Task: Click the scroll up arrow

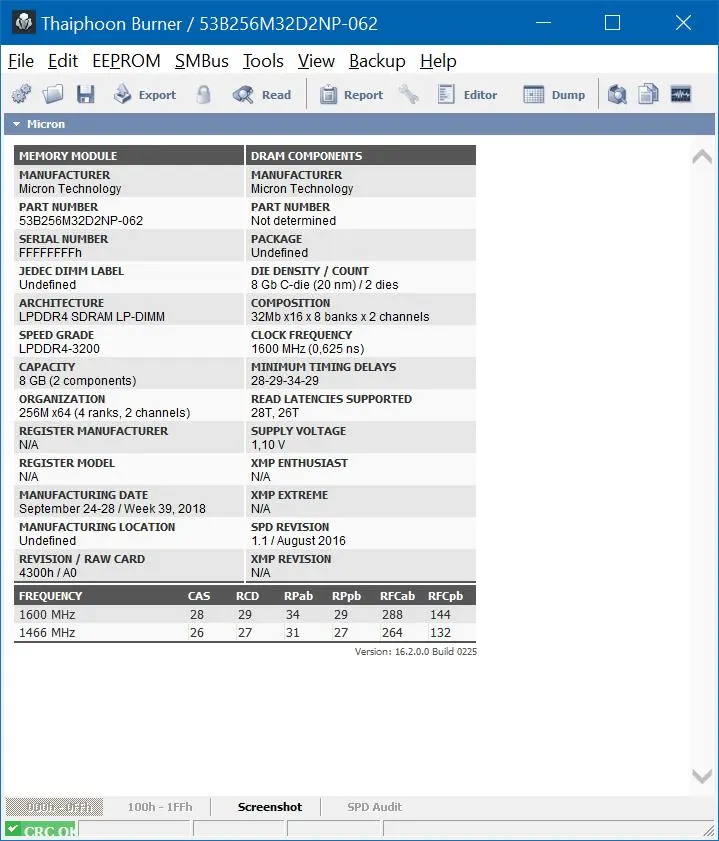Action: click(x=702, y=157)
